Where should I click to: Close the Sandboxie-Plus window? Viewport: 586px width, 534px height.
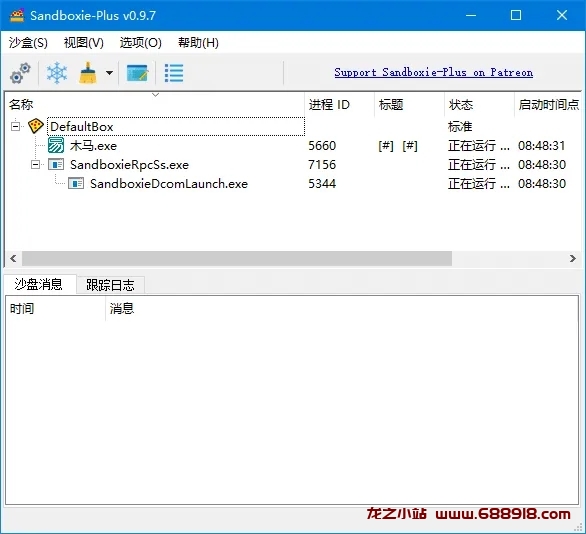click(562, 15)
